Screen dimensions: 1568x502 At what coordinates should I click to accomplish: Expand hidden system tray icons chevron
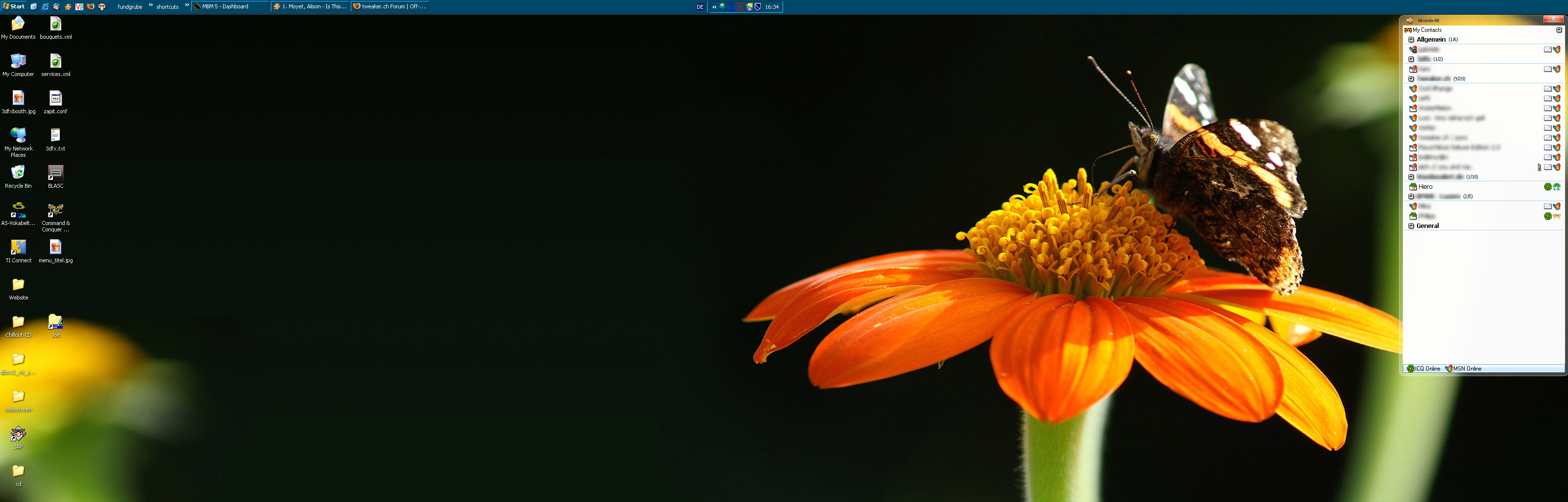[x=714, y=7]
